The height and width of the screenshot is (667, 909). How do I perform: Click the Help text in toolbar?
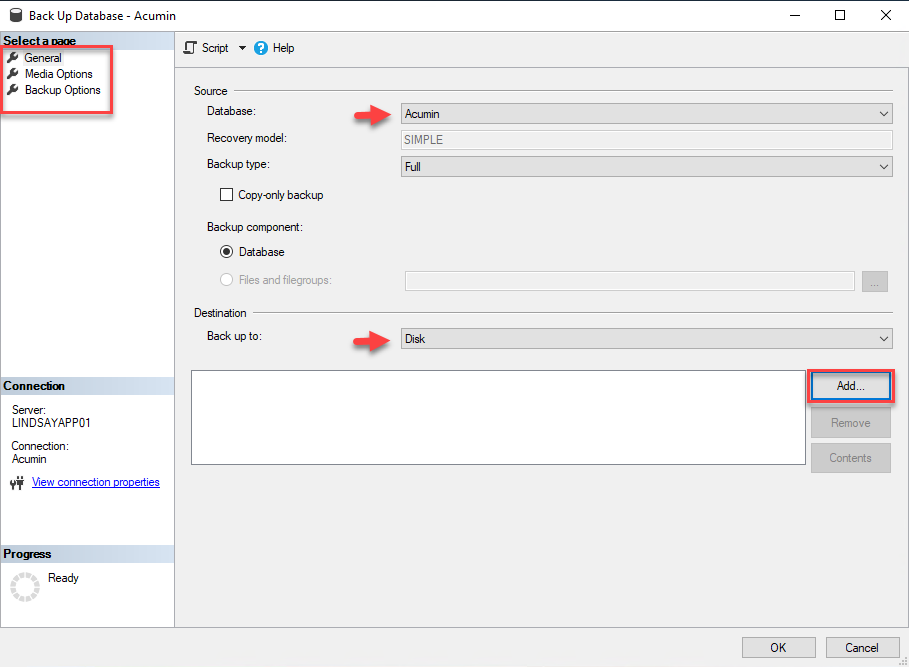[283, 48]
